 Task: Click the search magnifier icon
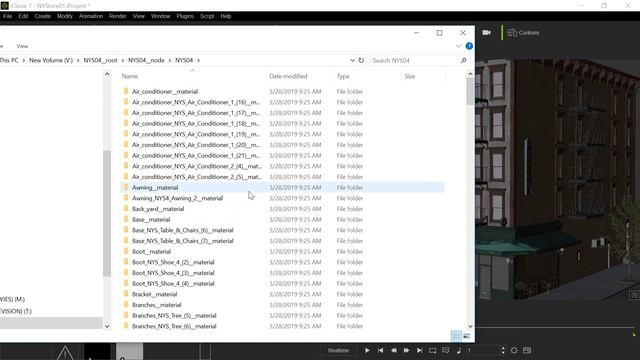[x=463, y=60]
